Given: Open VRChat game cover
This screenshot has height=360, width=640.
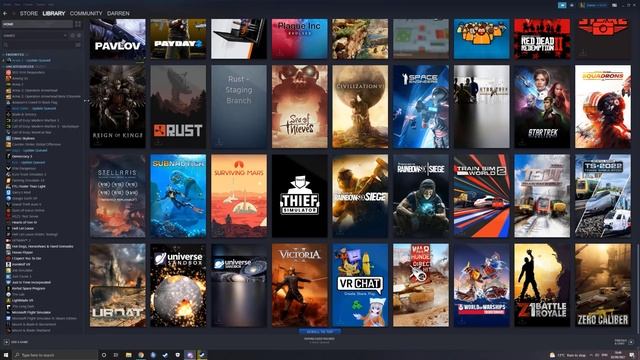Looking at the screenshot, I should (360, 285).
